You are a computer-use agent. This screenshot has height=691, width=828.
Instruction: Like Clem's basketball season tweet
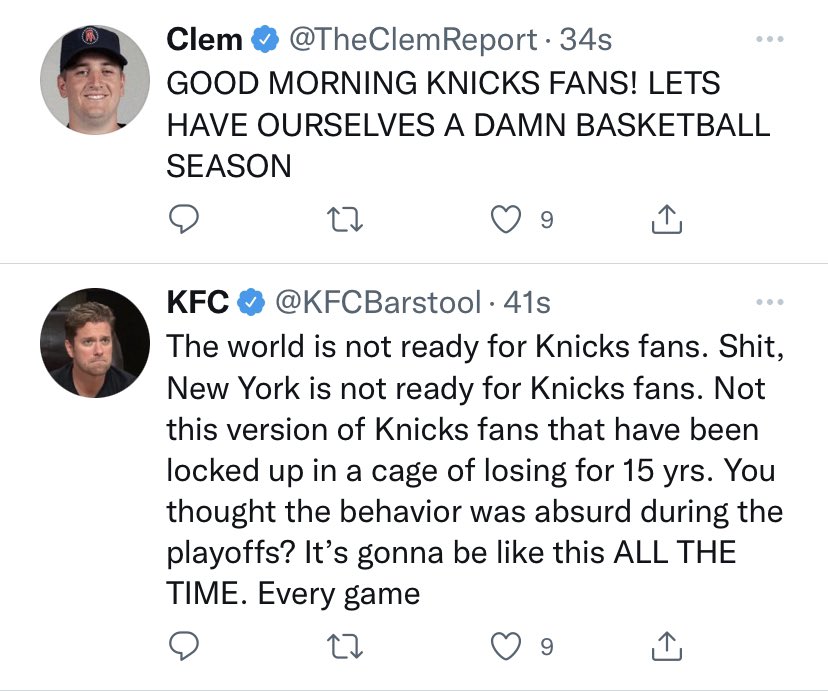[506, 220]
